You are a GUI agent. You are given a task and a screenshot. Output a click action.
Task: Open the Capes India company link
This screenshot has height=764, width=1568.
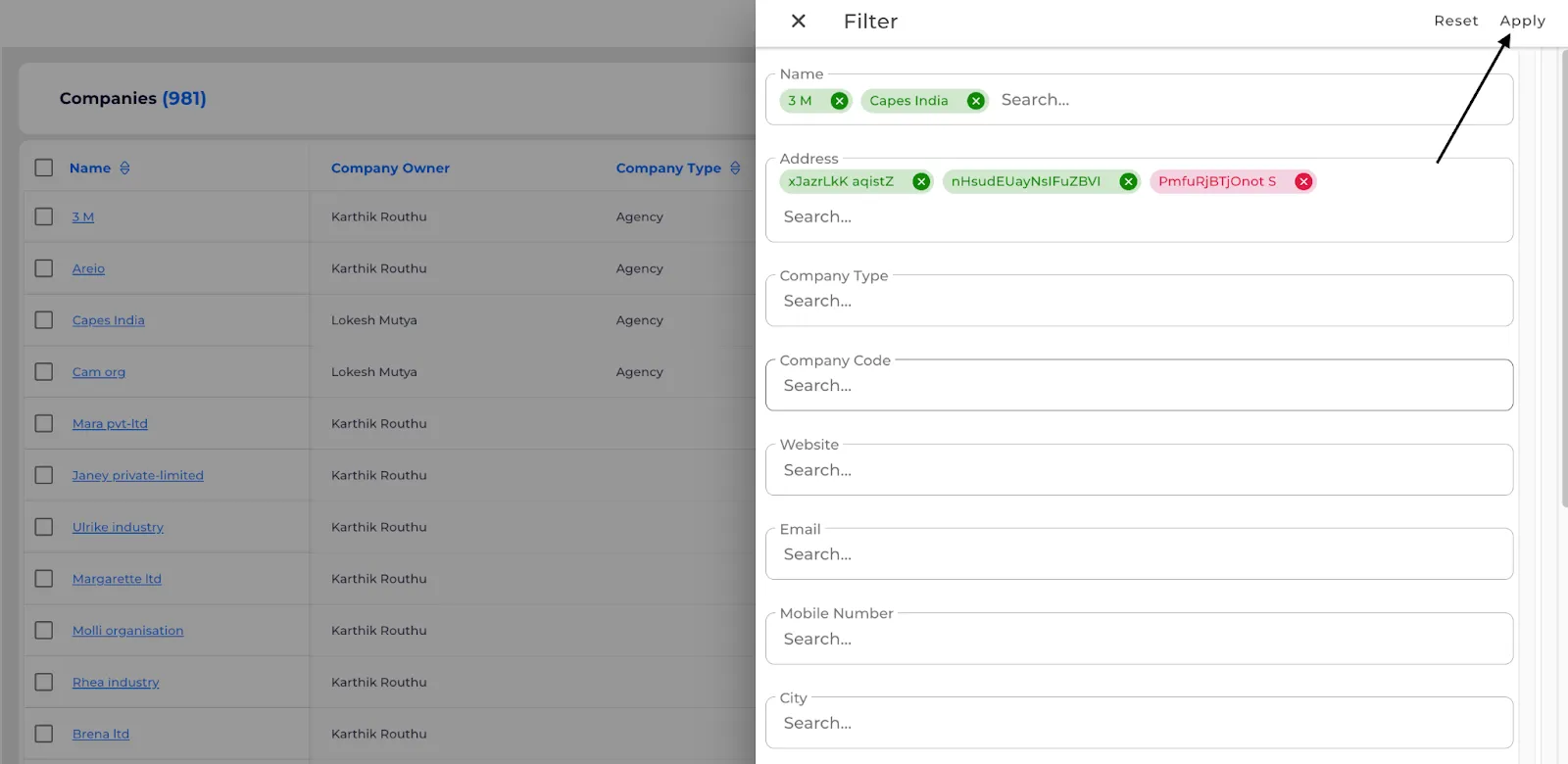pos(109,320)
